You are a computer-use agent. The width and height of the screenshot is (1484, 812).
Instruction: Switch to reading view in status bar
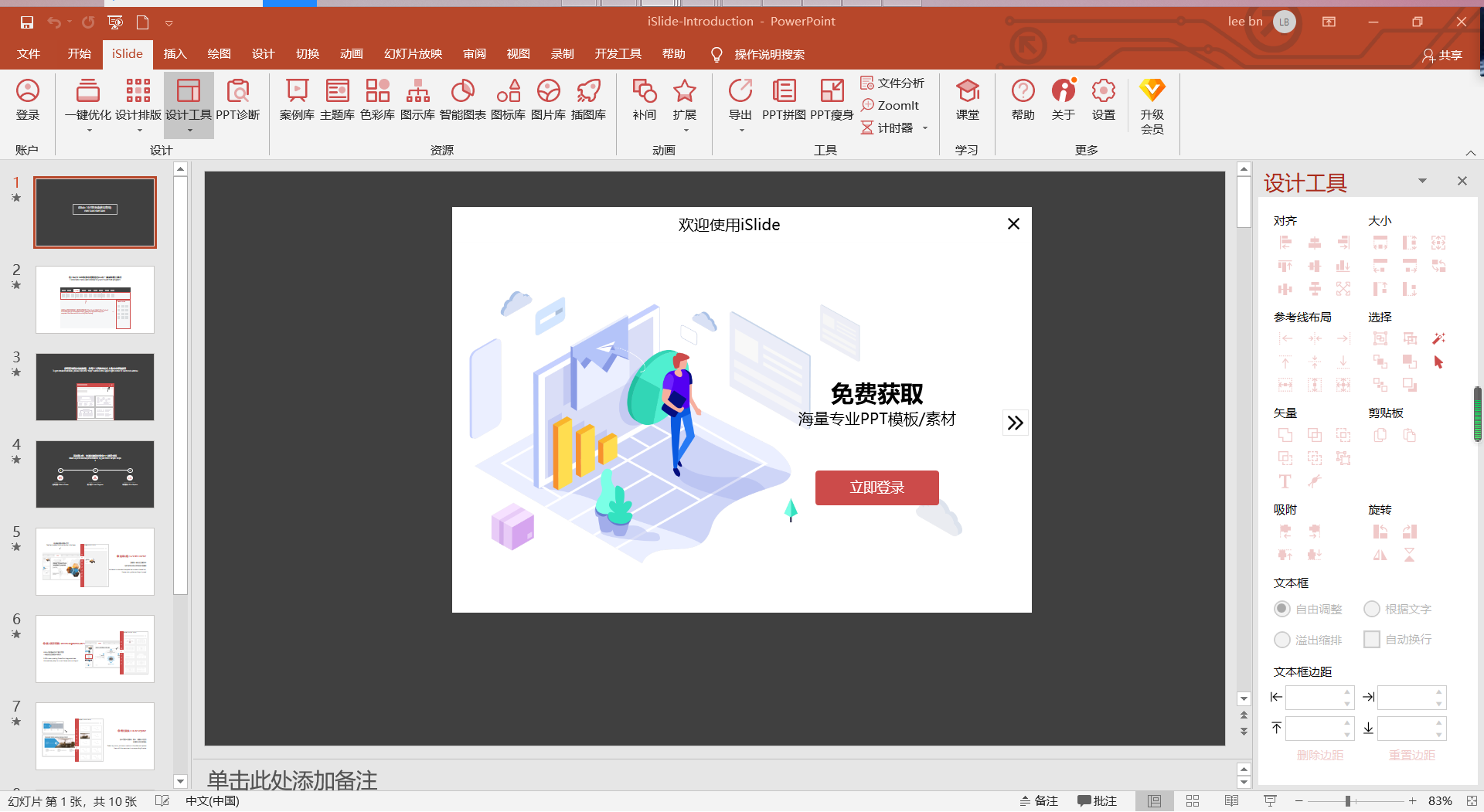pyautogui.click(x=1231, y=801)
